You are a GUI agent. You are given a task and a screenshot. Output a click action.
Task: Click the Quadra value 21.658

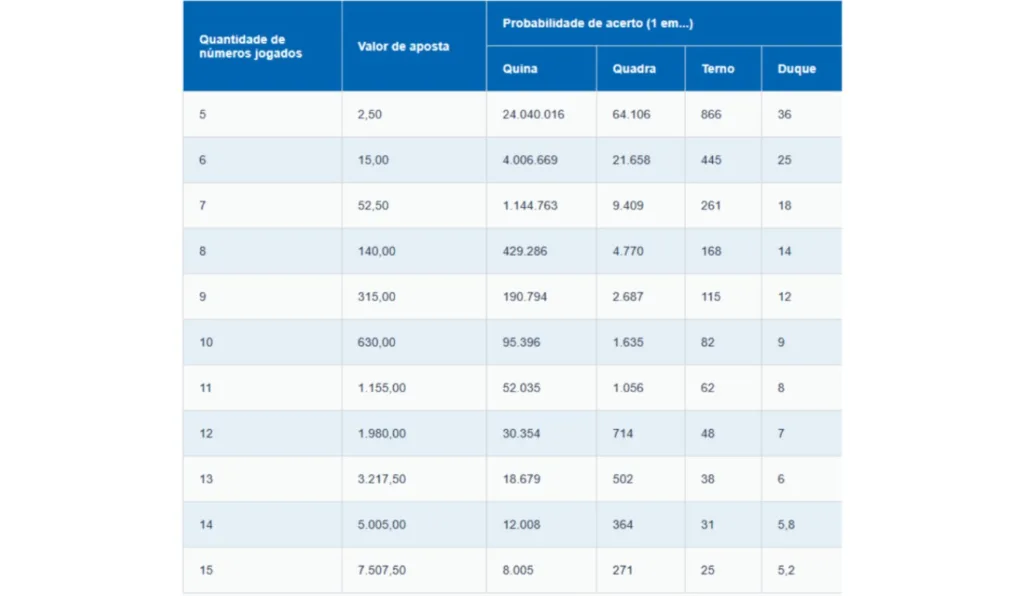[631, 160]
